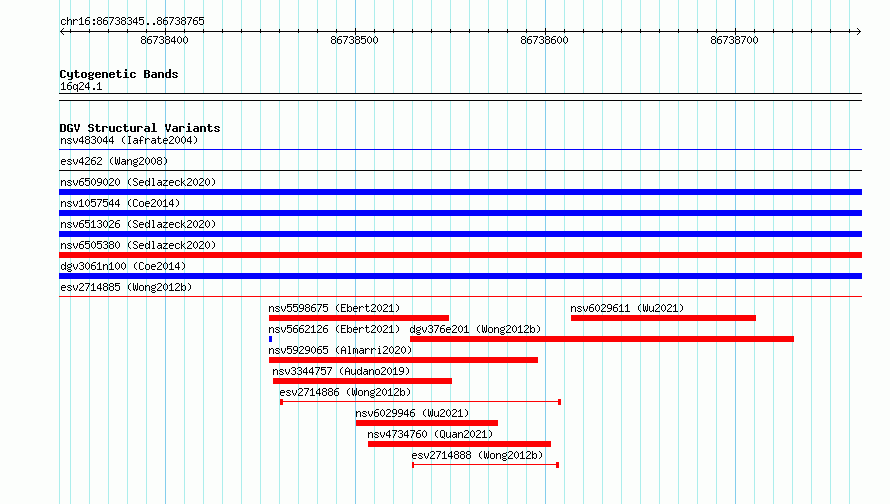Click the blue dgv3061n100 variant bar
Image resolution: width=890 pixels, height=504 pixels.
point(460,276)
